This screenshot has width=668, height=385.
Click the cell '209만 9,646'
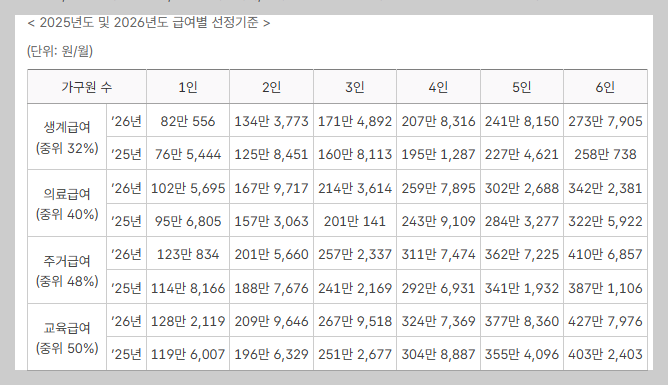point(271,321)
